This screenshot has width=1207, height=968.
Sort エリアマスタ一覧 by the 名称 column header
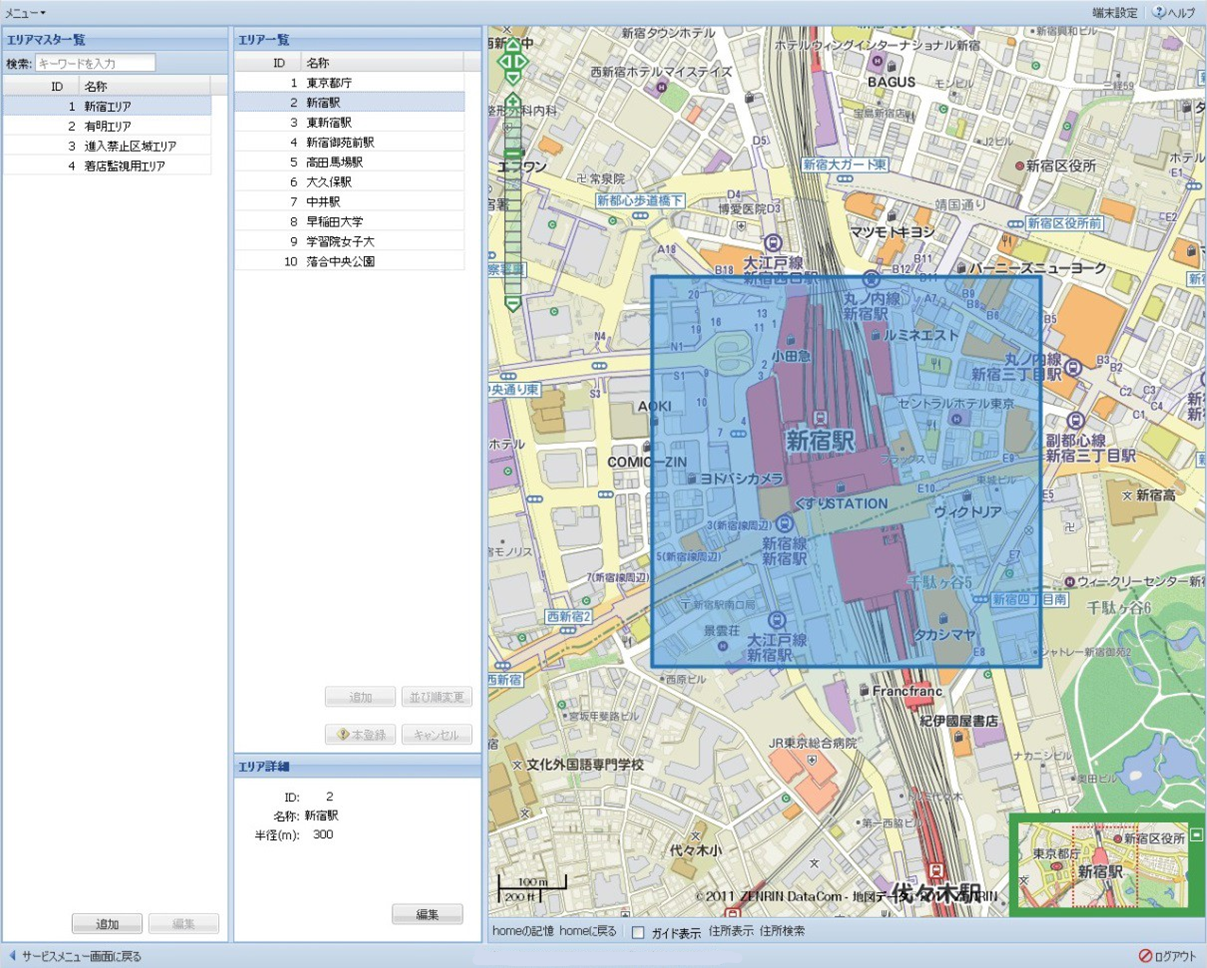pyautogui.click(x=145, y=86)
